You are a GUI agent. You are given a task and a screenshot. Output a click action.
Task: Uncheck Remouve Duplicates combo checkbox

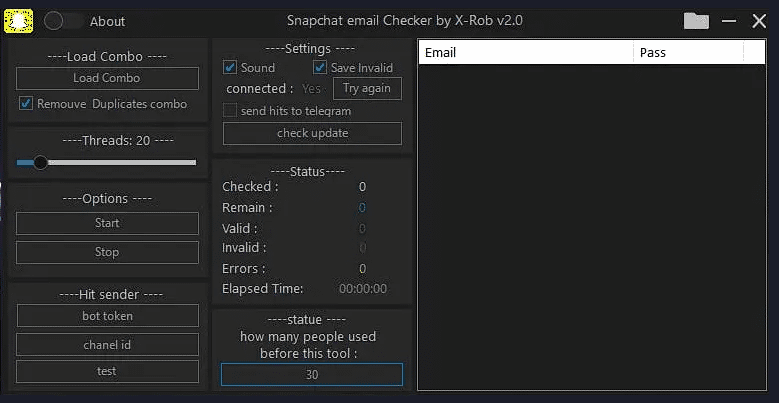tap(26, 103)
